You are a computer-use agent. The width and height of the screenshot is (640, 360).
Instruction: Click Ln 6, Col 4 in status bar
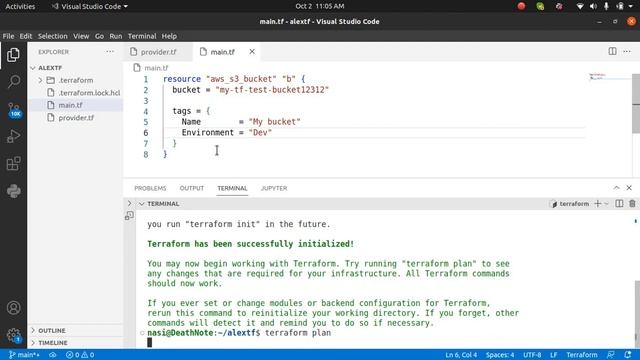461,355
